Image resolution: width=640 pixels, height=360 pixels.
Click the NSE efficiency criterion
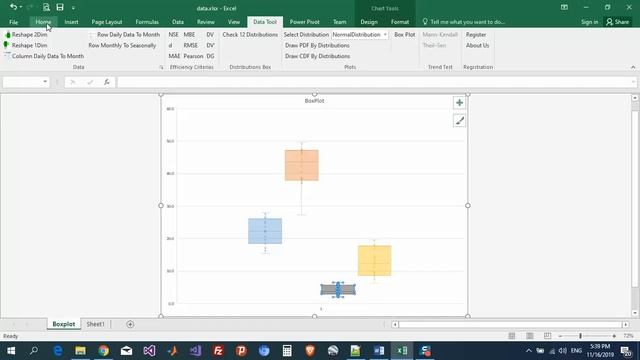click(173, 35)
